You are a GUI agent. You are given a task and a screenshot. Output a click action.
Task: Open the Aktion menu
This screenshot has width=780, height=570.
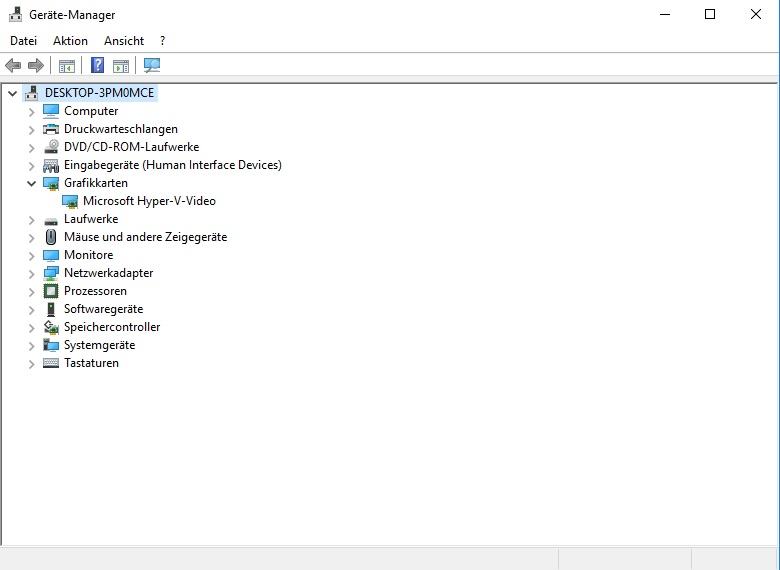click(x=70, y=41)
